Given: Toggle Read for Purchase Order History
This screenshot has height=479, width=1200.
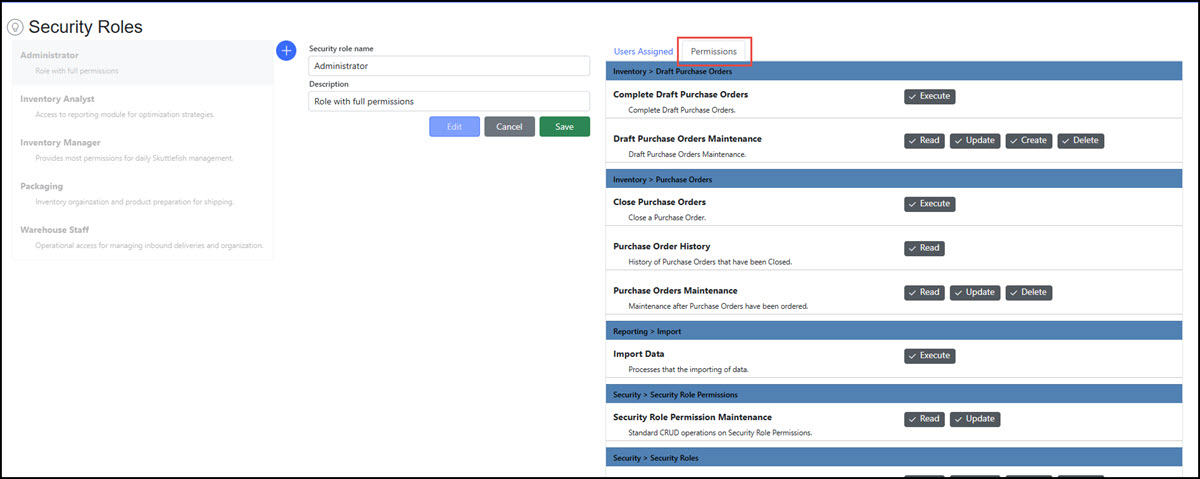Looking at the screenshot, I should (924, 248).
